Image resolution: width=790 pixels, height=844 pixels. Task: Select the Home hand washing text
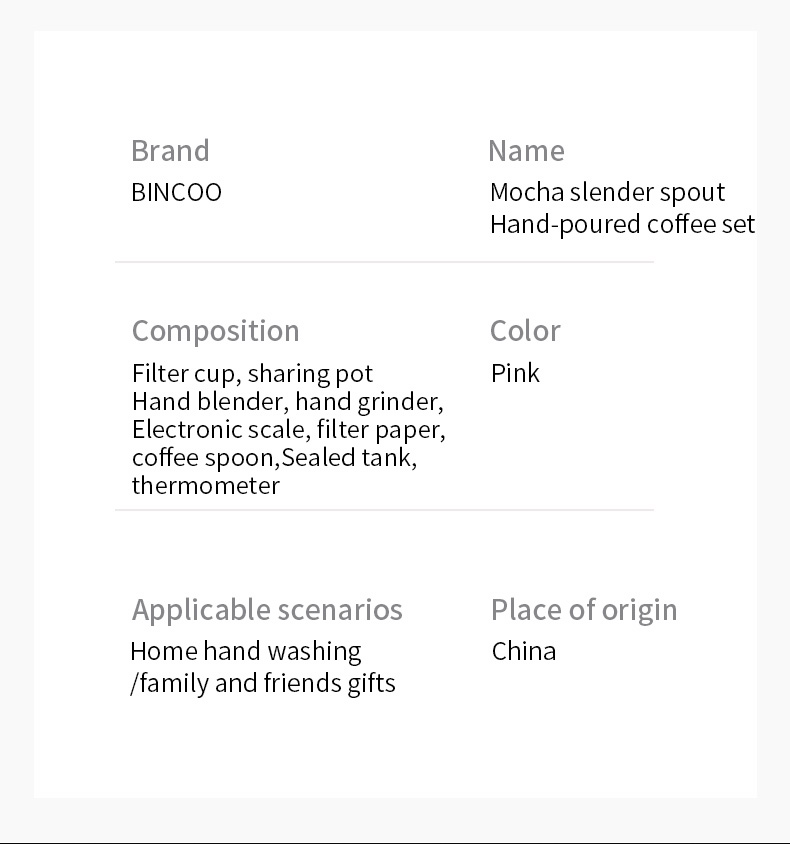[x=246, y=651]
